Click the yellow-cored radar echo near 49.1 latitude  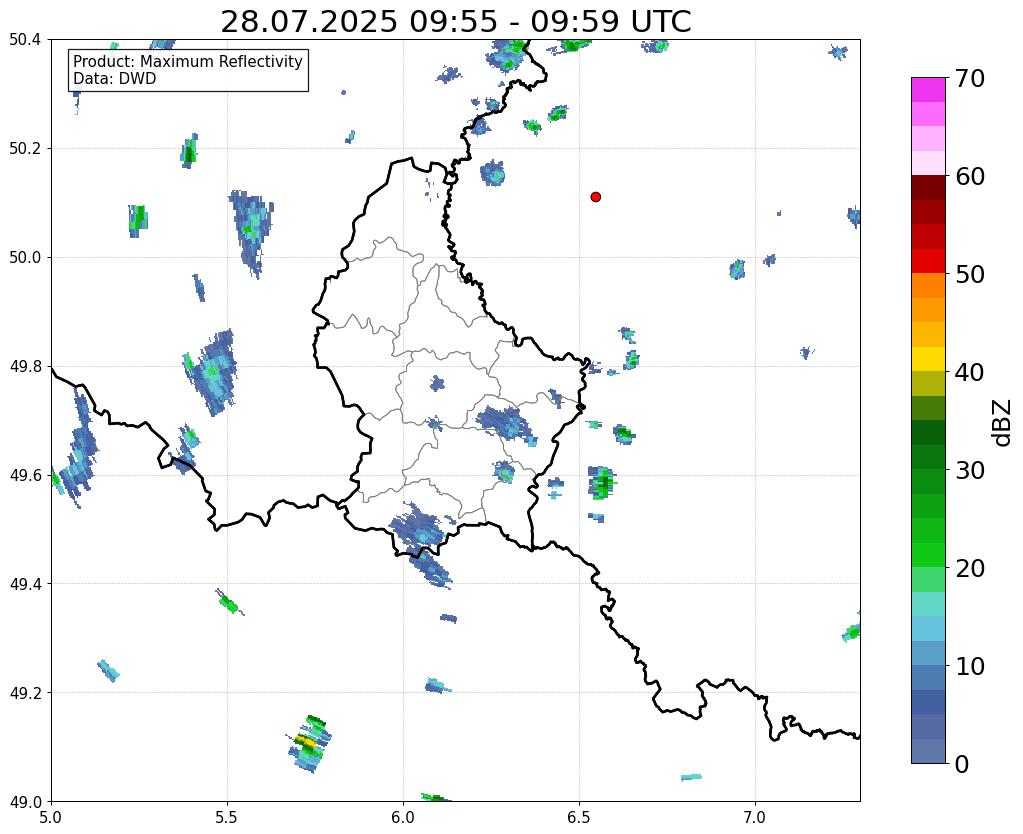(309, 744)
